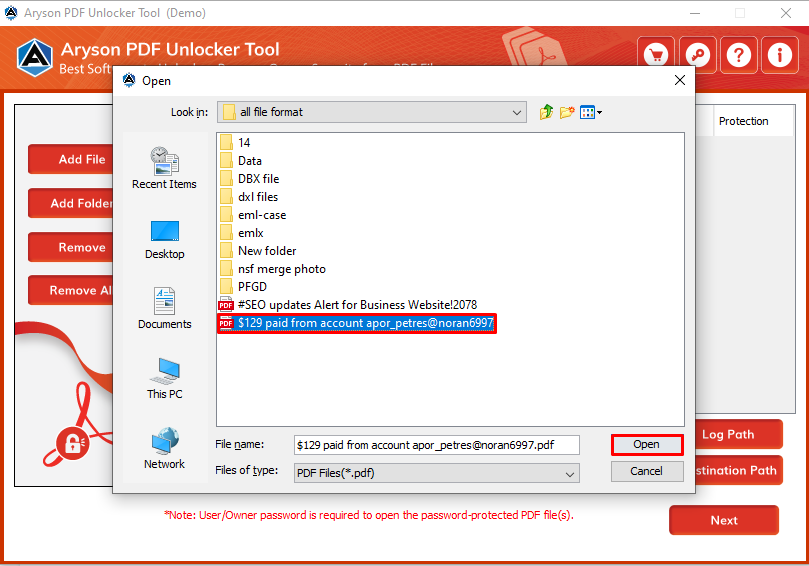Click the Add File button

pyautogui.click(x=71, y=159)
